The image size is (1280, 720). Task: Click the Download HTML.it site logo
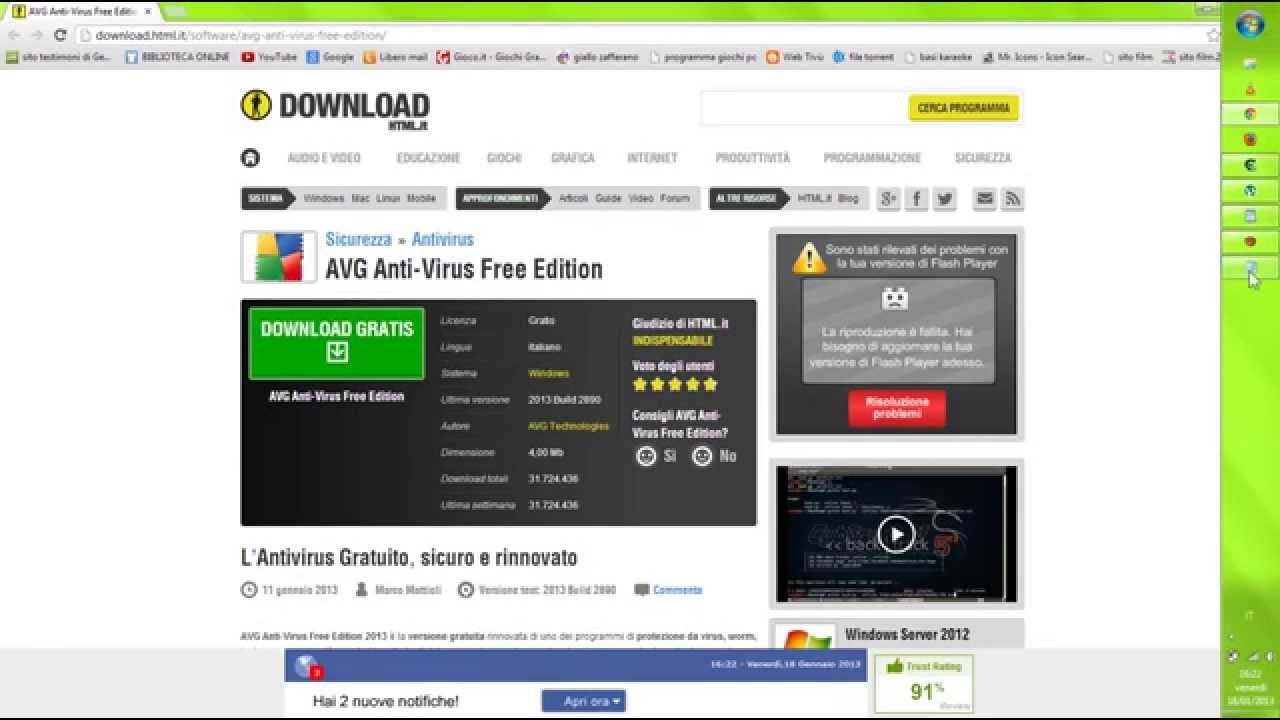click(335, 109)
